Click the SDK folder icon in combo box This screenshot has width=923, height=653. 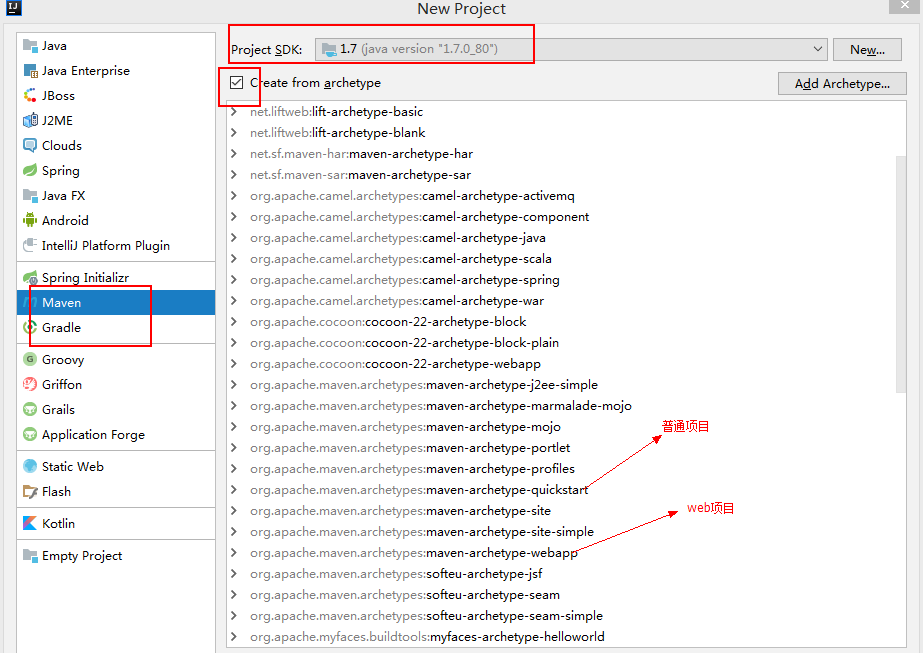pyautogui.click(x=329, y=49)
